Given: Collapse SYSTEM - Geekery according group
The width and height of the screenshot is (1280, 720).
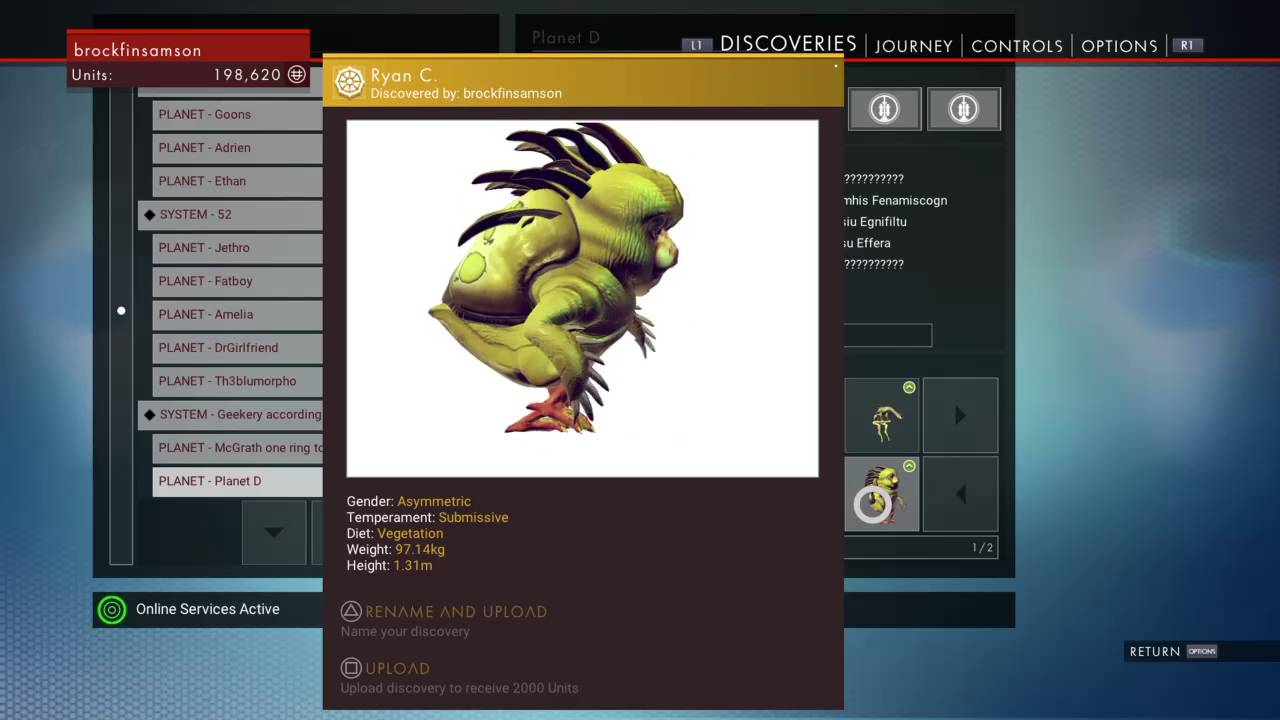Looking at the screenshot, I should click(230, 415).
